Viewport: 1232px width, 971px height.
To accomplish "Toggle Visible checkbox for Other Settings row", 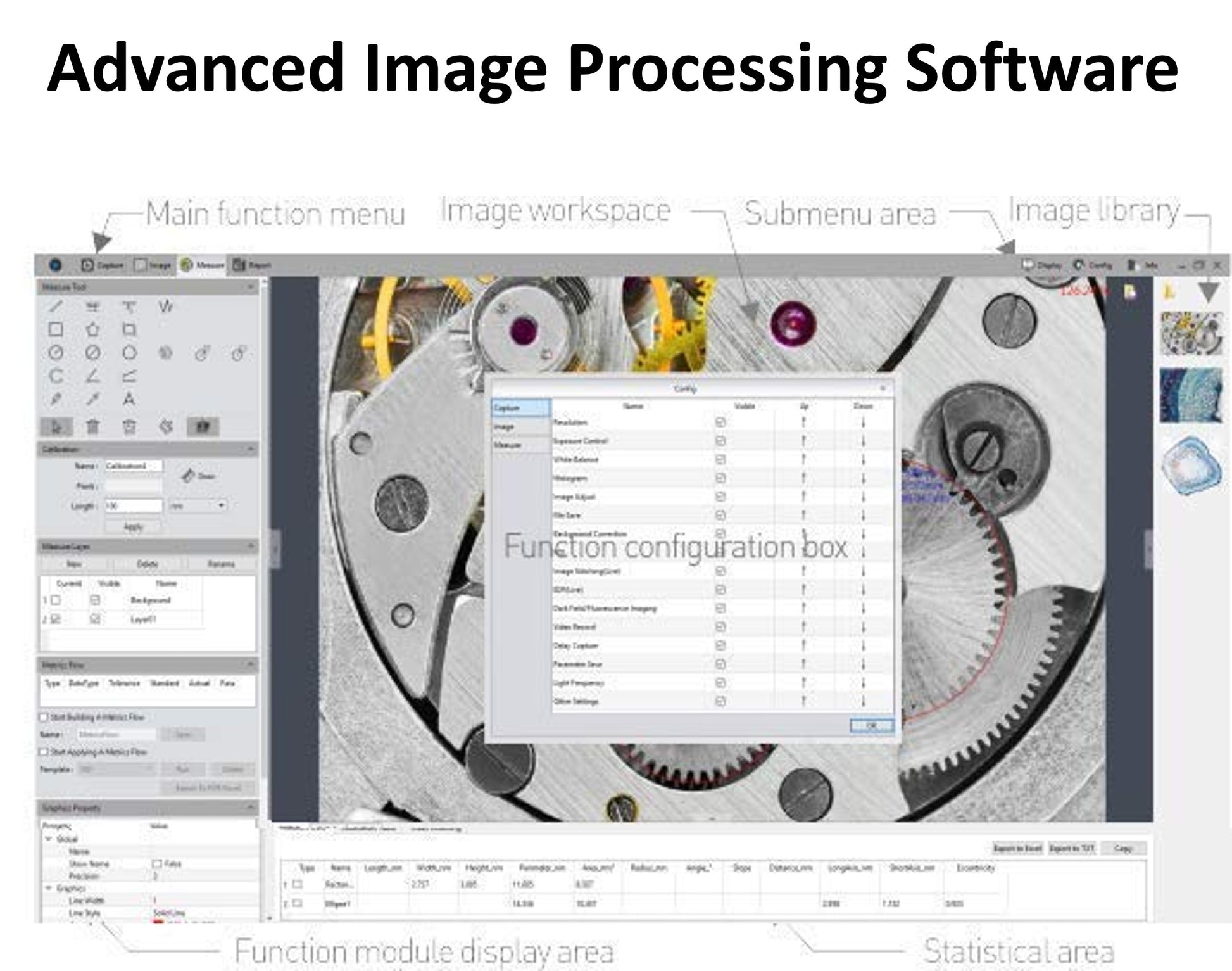I will pos(720,701).
